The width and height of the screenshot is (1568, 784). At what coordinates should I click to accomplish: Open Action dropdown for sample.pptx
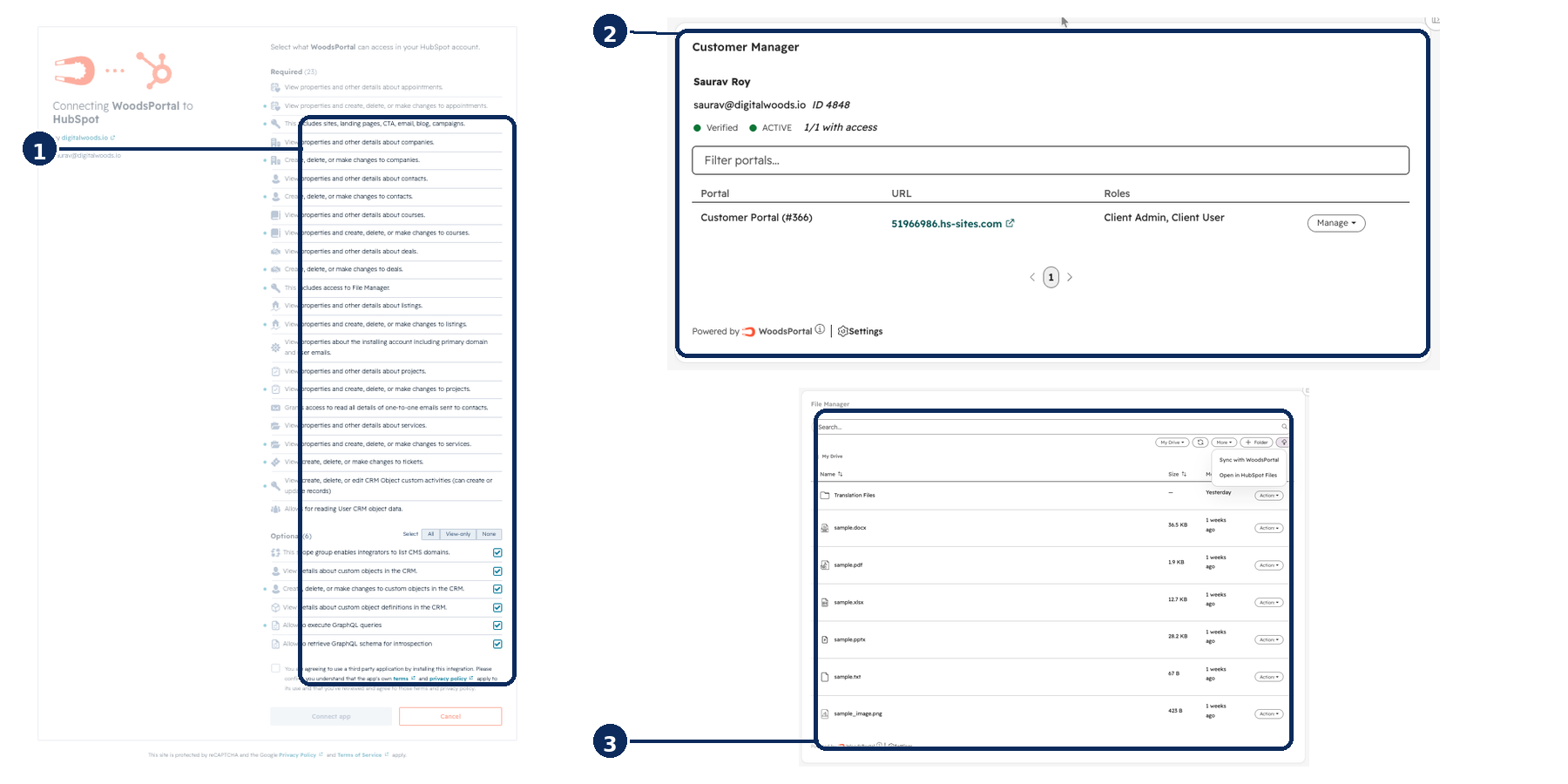1269,640
